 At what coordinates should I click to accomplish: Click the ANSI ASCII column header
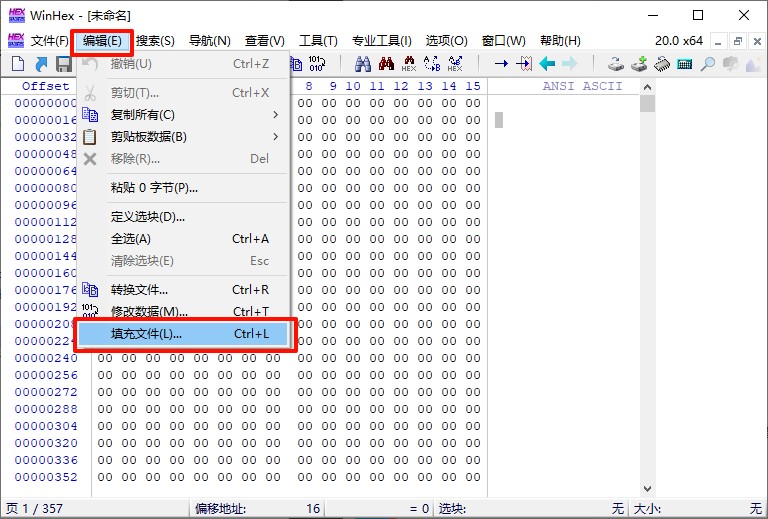[x=582, y=86]
